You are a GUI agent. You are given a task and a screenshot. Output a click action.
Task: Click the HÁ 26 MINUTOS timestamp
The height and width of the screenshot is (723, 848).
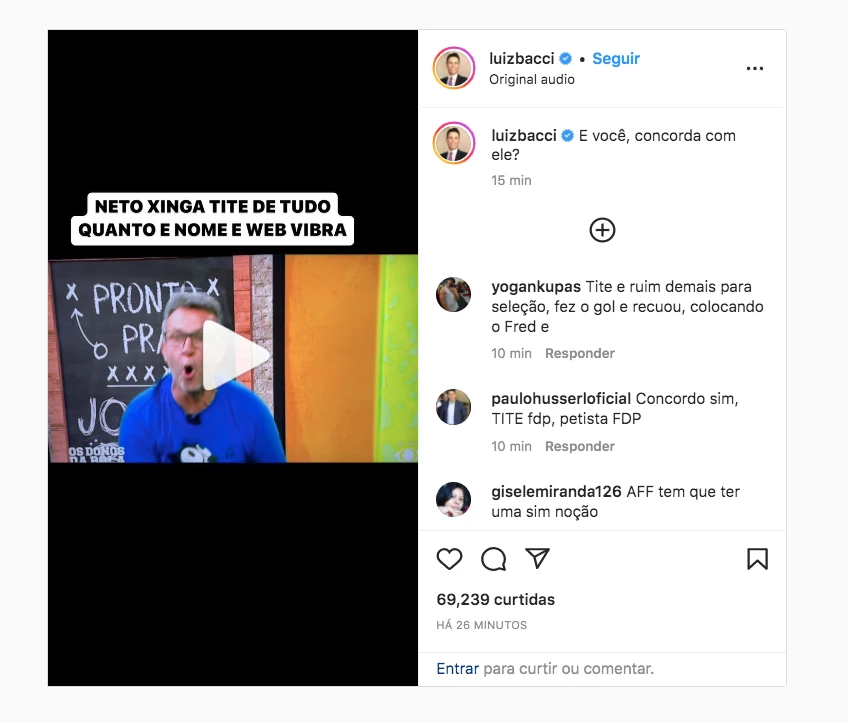481,625
